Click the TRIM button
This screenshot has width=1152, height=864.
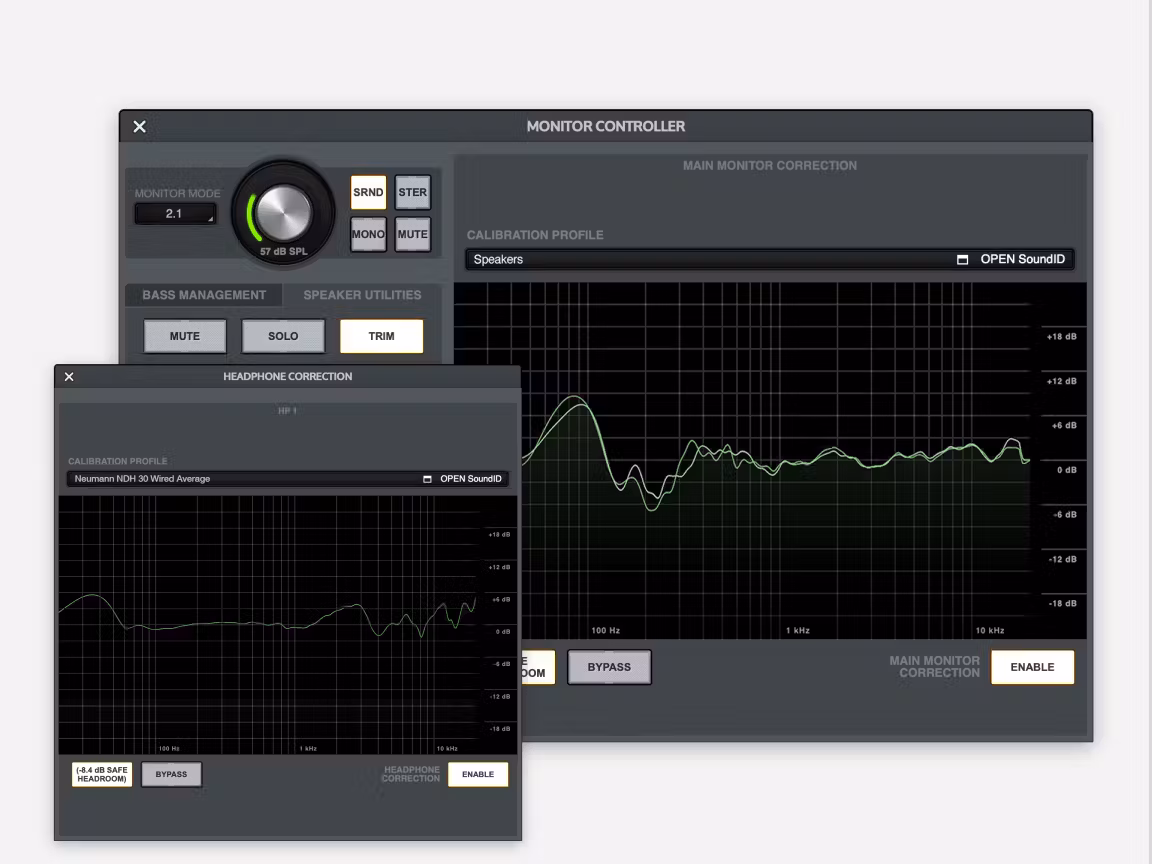[381, 336]
